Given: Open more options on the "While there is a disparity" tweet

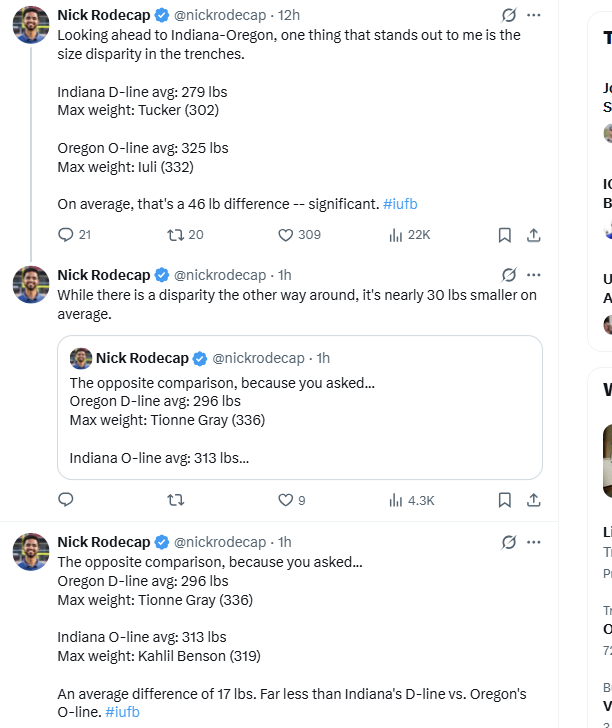Looking at the screenshot, I should [x=534, y=275].
